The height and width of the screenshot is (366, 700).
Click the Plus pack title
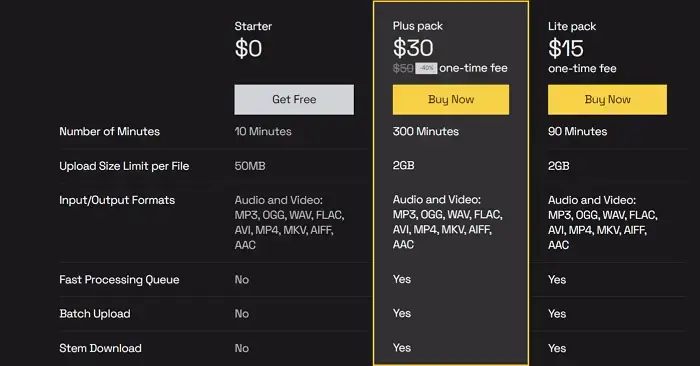click(417, 26)
